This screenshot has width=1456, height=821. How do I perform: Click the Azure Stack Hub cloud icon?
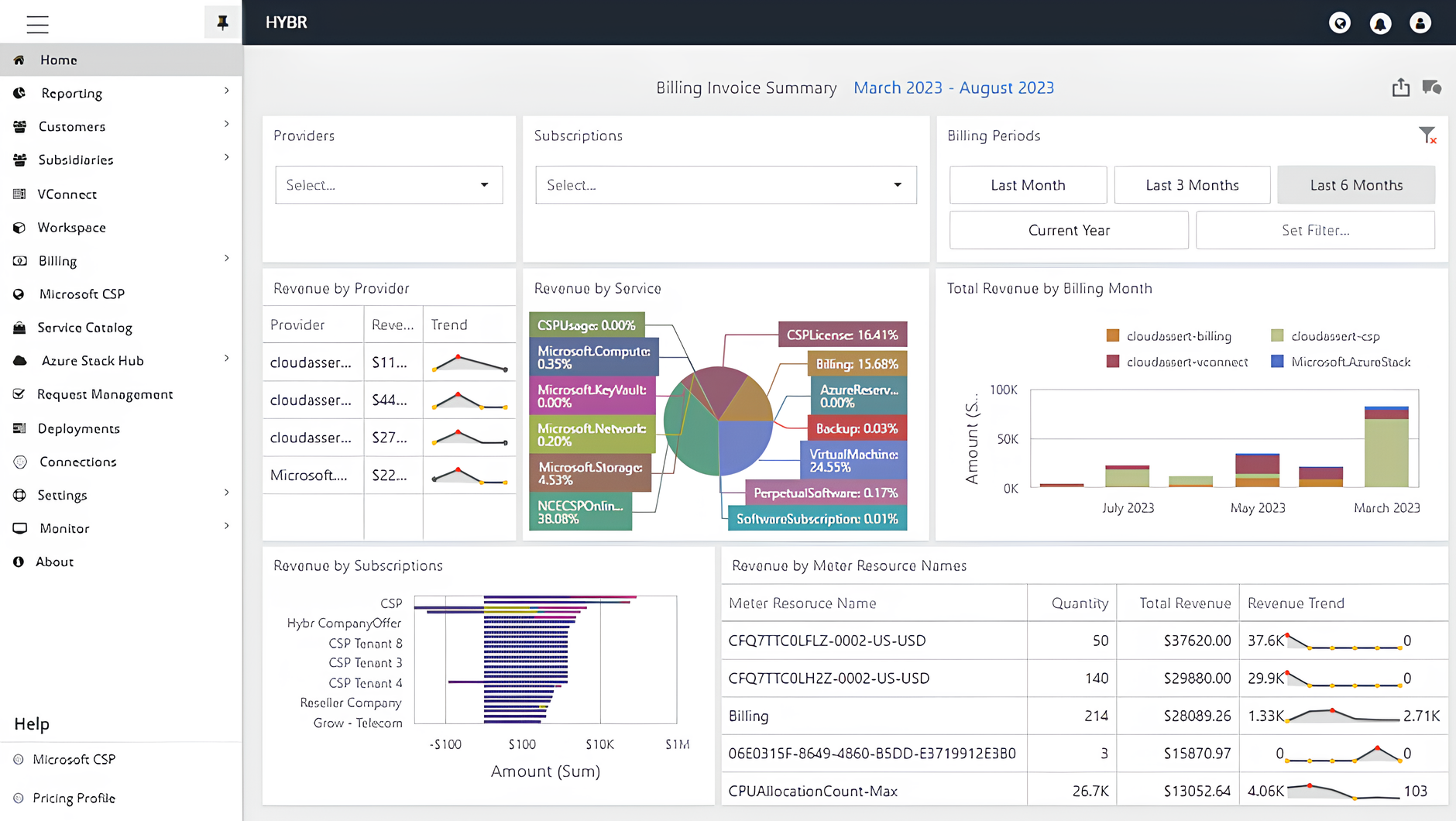[x=20, y=361]
